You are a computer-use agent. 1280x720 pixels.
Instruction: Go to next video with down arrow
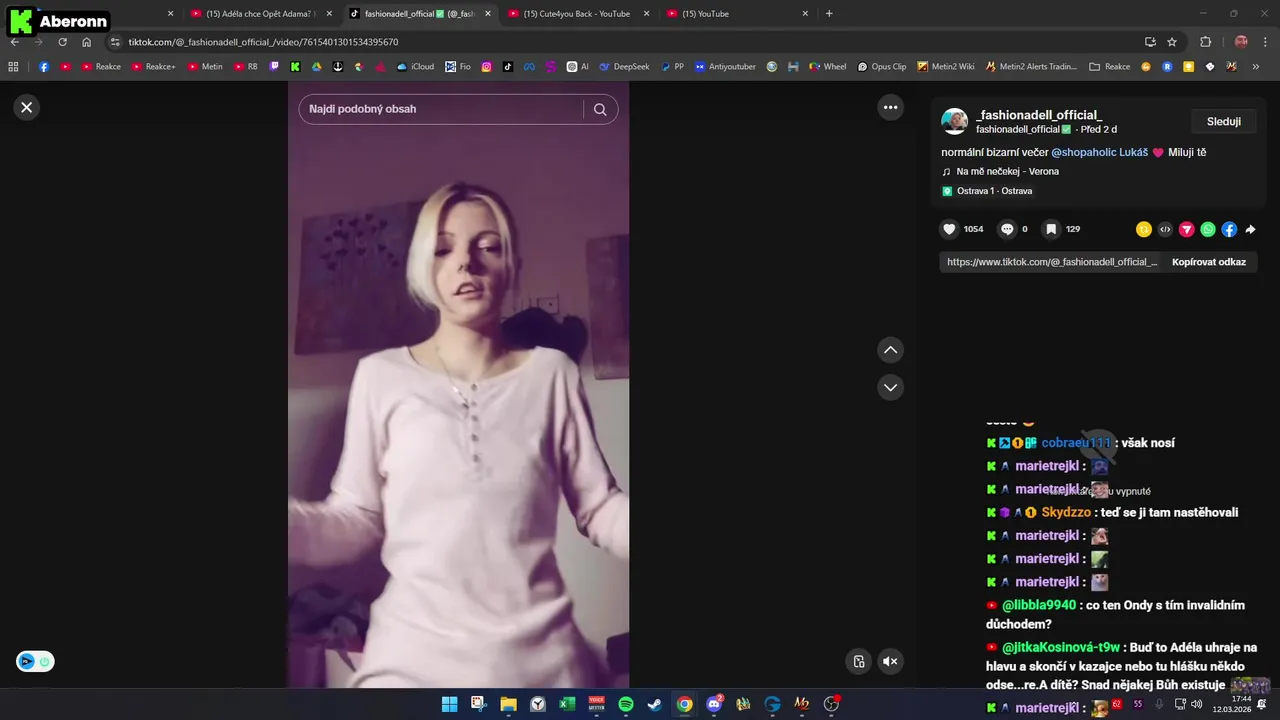point(890,387)
